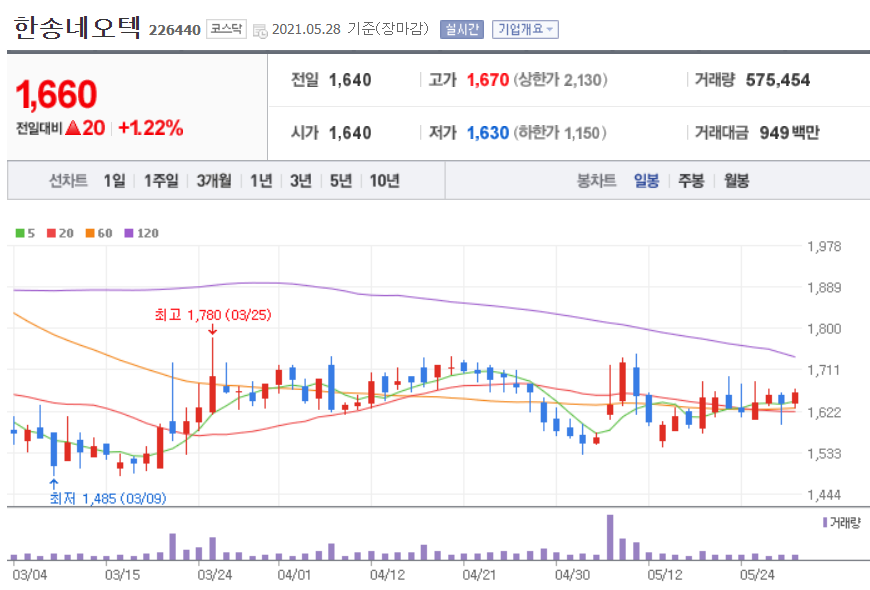Click the 최고 1,780 (03/25) chart marker
The width and height of the screenshot is (870, 590).
[213, 315]
